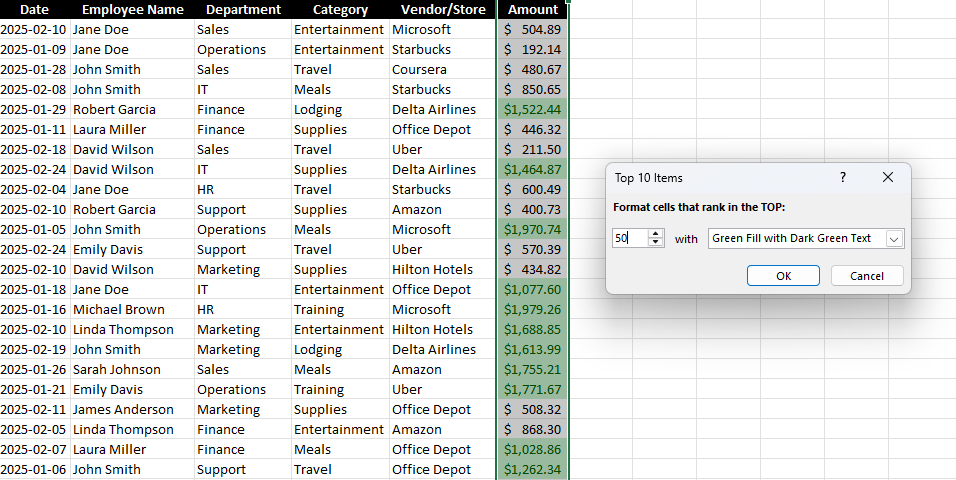
Task: Select amount cell $434.82
Action: point(533,270)
